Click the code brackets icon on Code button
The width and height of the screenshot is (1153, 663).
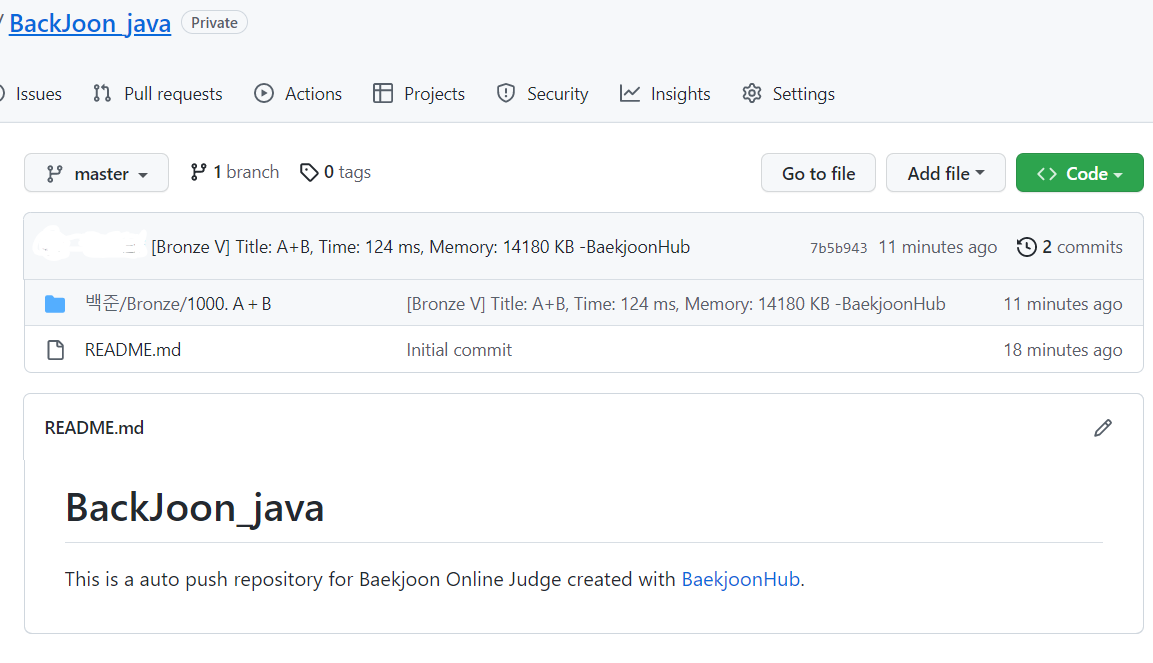[x=1047, y=173]
